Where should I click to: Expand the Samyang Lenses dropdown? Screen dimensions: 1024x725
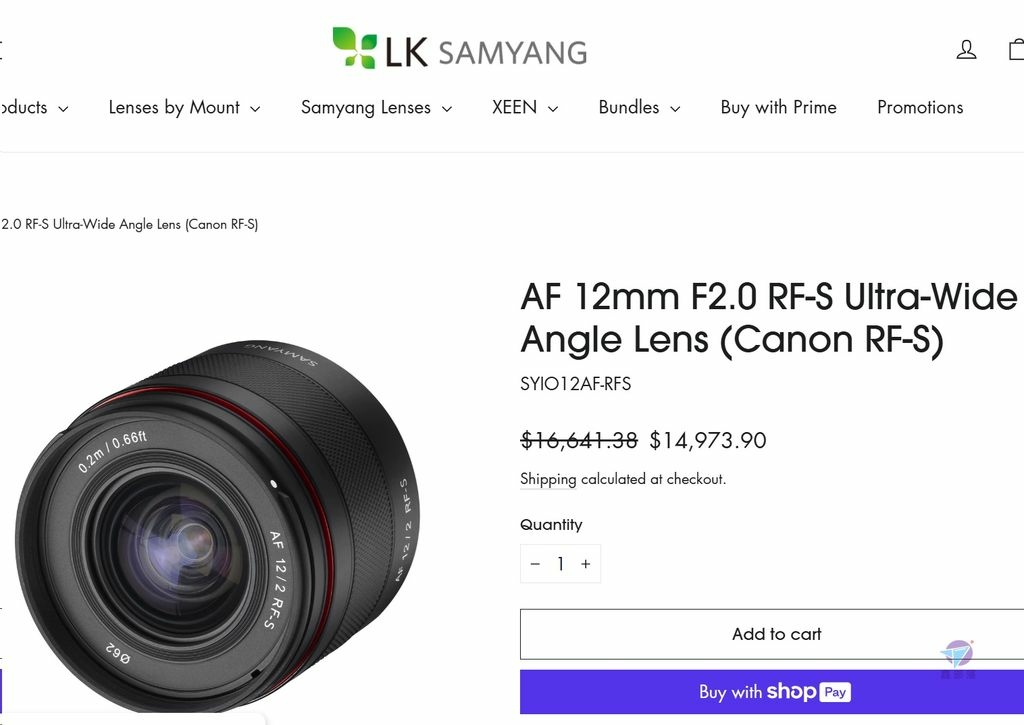pos(376,108)
